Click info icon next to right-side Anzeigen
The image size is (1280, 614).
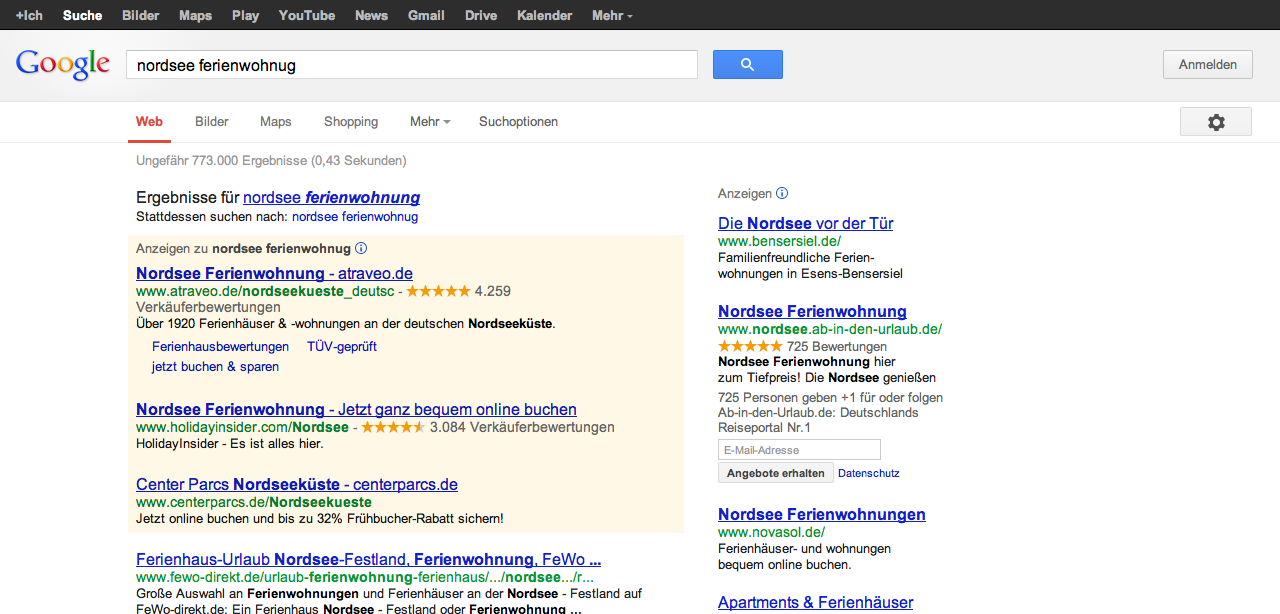782,194
